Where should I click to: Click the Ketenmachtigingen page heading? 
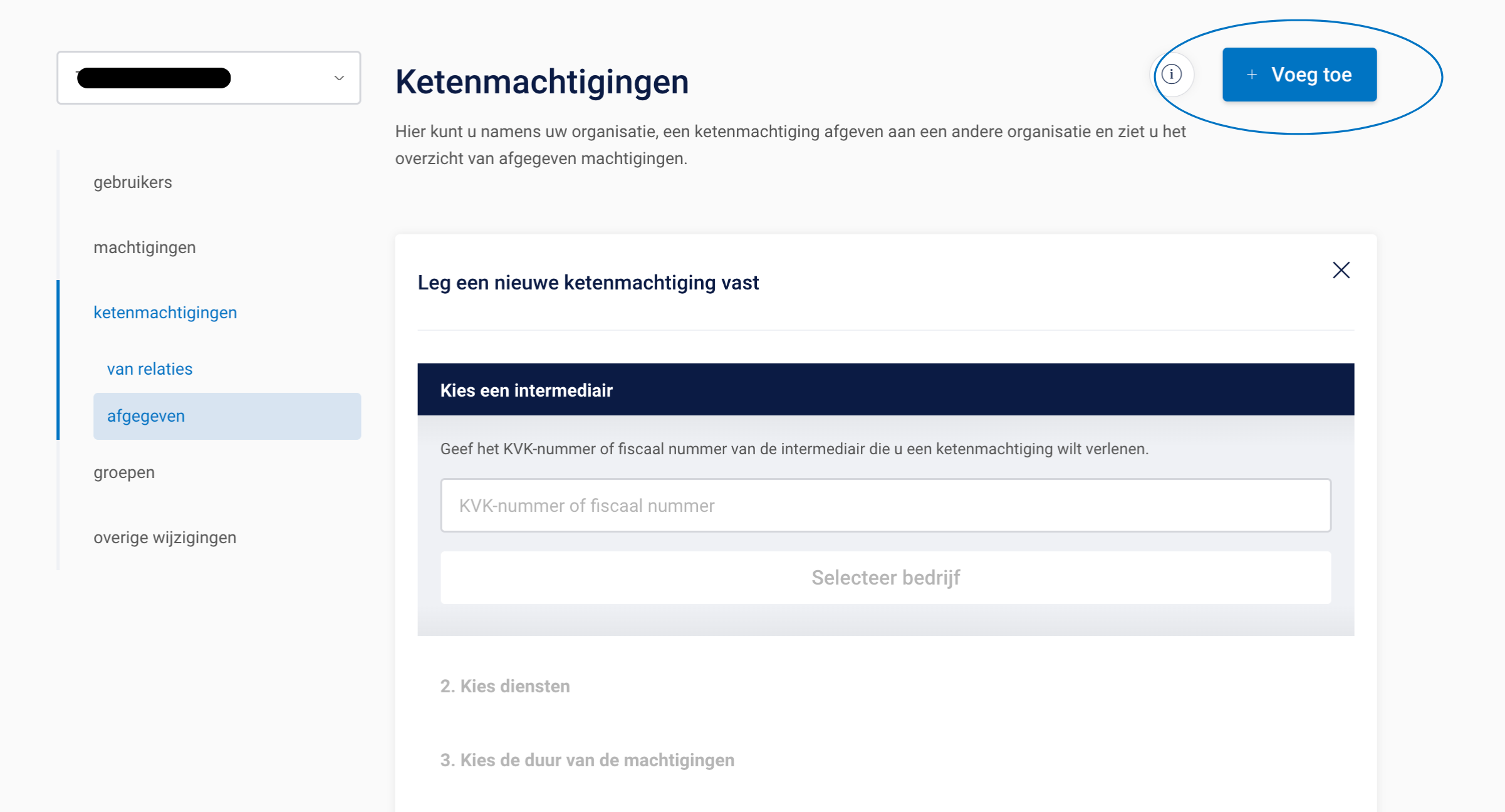click(542, 82)
